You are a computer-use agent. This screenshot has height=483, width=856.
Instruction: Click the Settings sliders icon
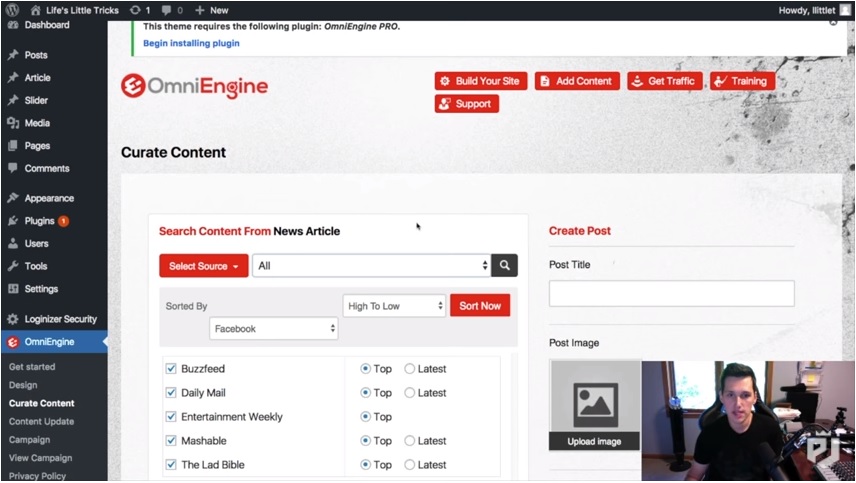click(13, 289)
